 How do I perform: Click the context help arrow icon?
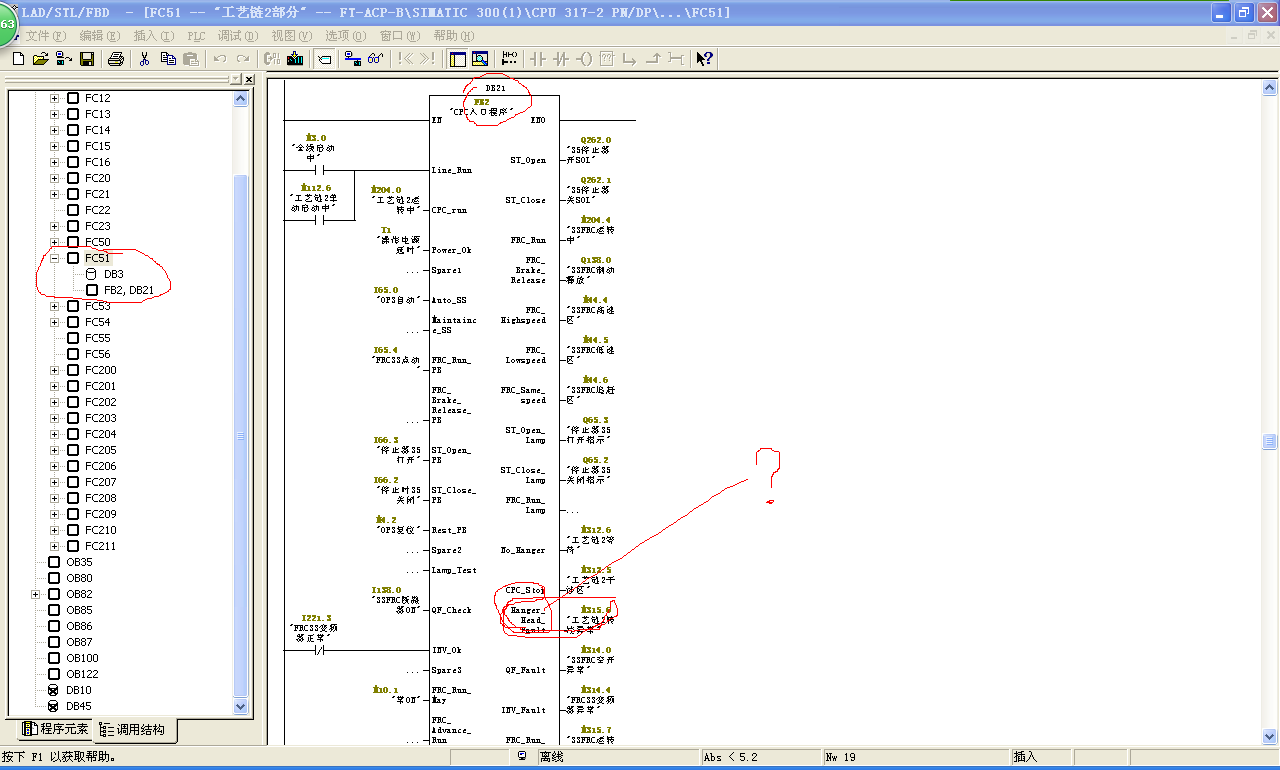click(x=705, y=59)
